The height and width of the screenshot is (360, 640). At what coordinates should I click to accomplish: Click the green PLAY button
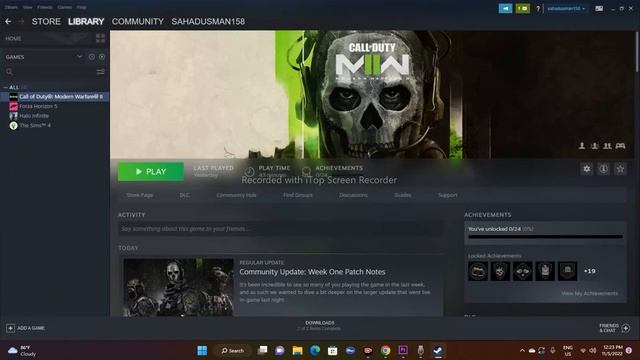coord(151,171)
